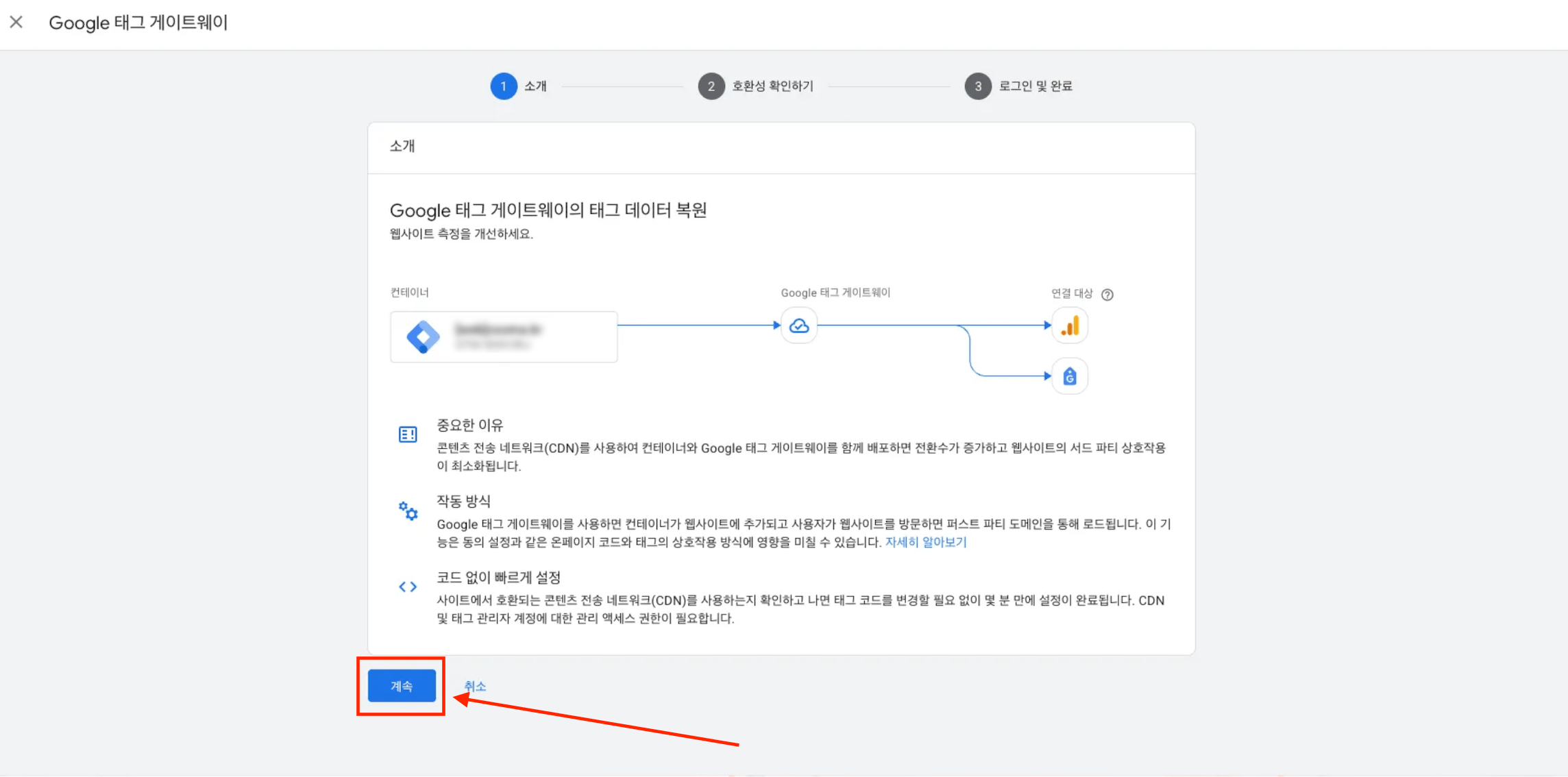Image resolution: width=1568 pixels, height=777 pixels.
Task: Select step 3 로그인 및 완료
Action: click(x=1019, y=86)
